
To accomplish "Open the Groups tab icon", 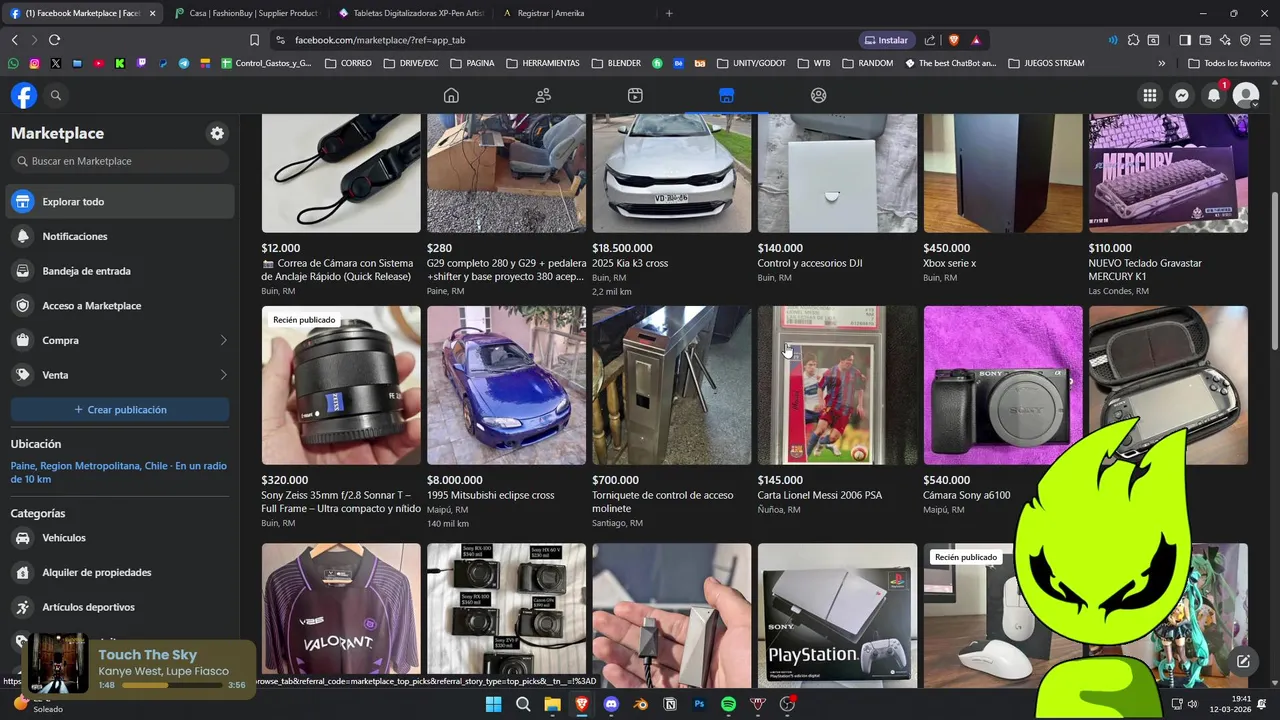I will (x=819, y=95).
